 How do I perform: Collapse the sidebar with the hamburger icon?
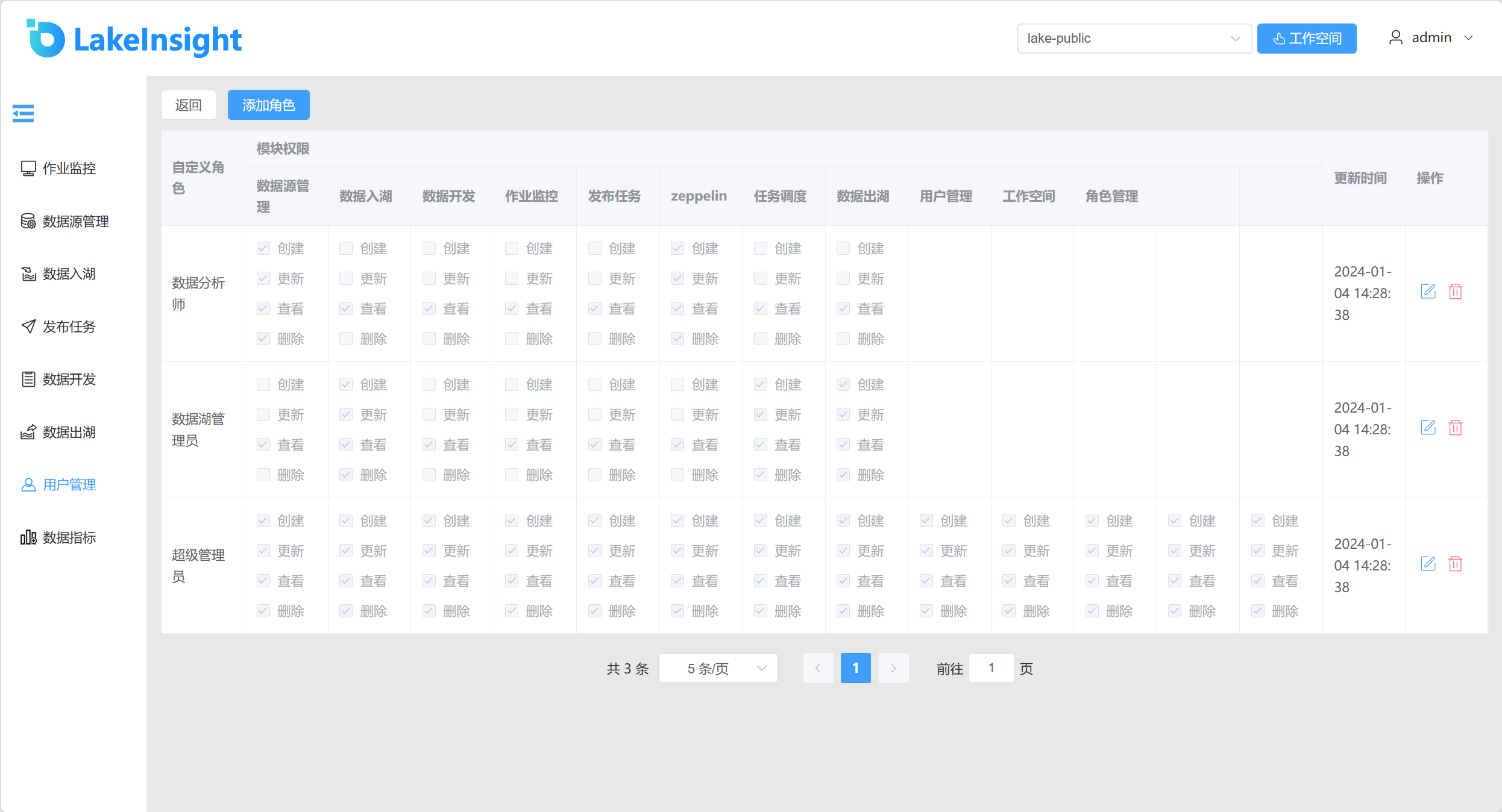tap(23, 113)
